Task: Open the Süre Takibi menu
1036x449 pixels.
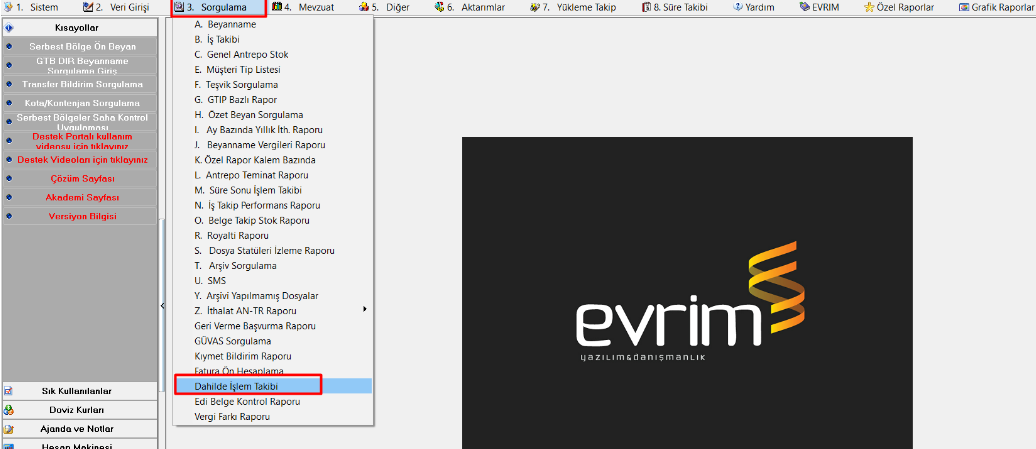Action: click(x=676, y=7)
